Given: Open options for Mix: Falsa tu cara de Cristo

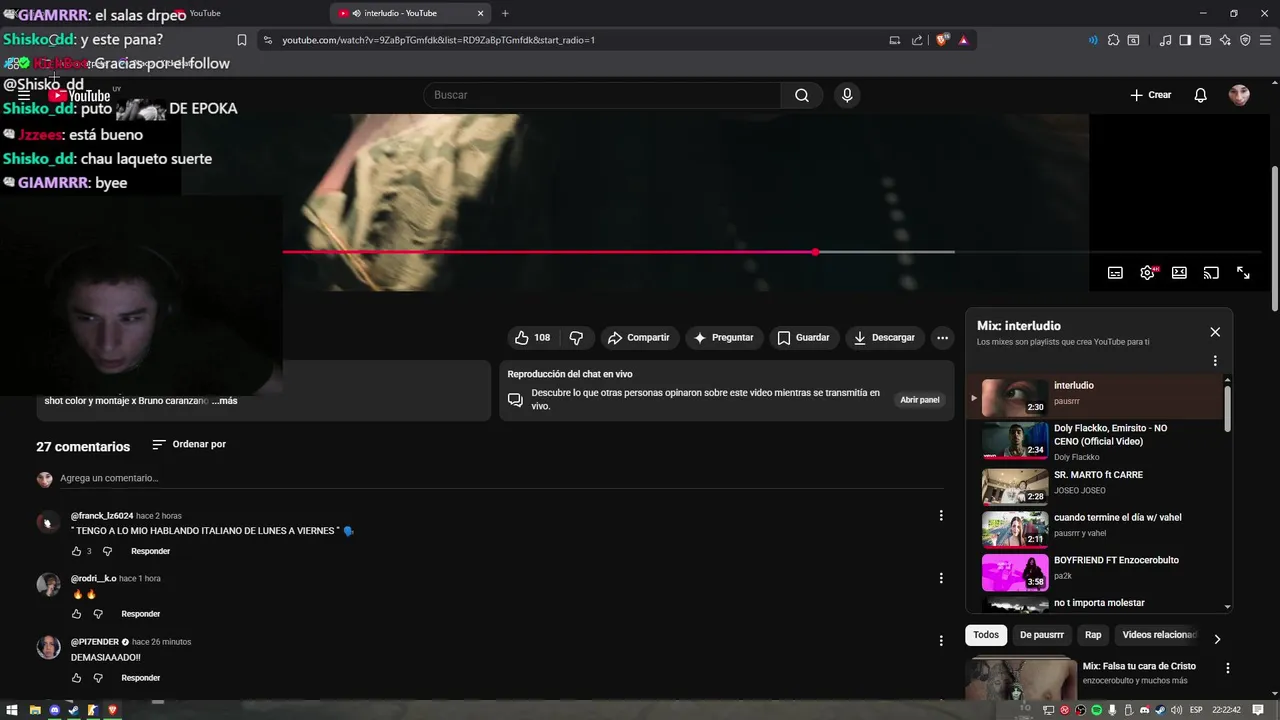Looking at the screenshot, I should click(x=1228, y=668).
